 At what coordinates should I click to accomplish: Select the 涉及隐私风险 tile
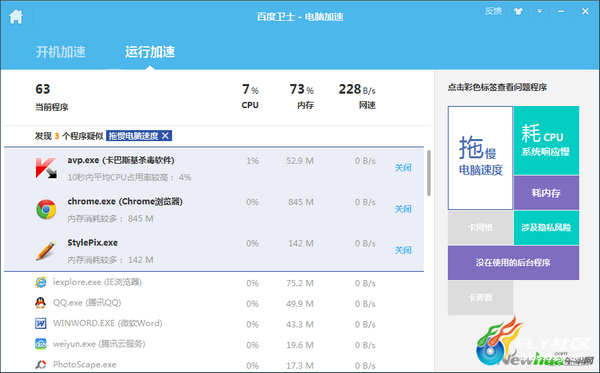tap(546, 228)
